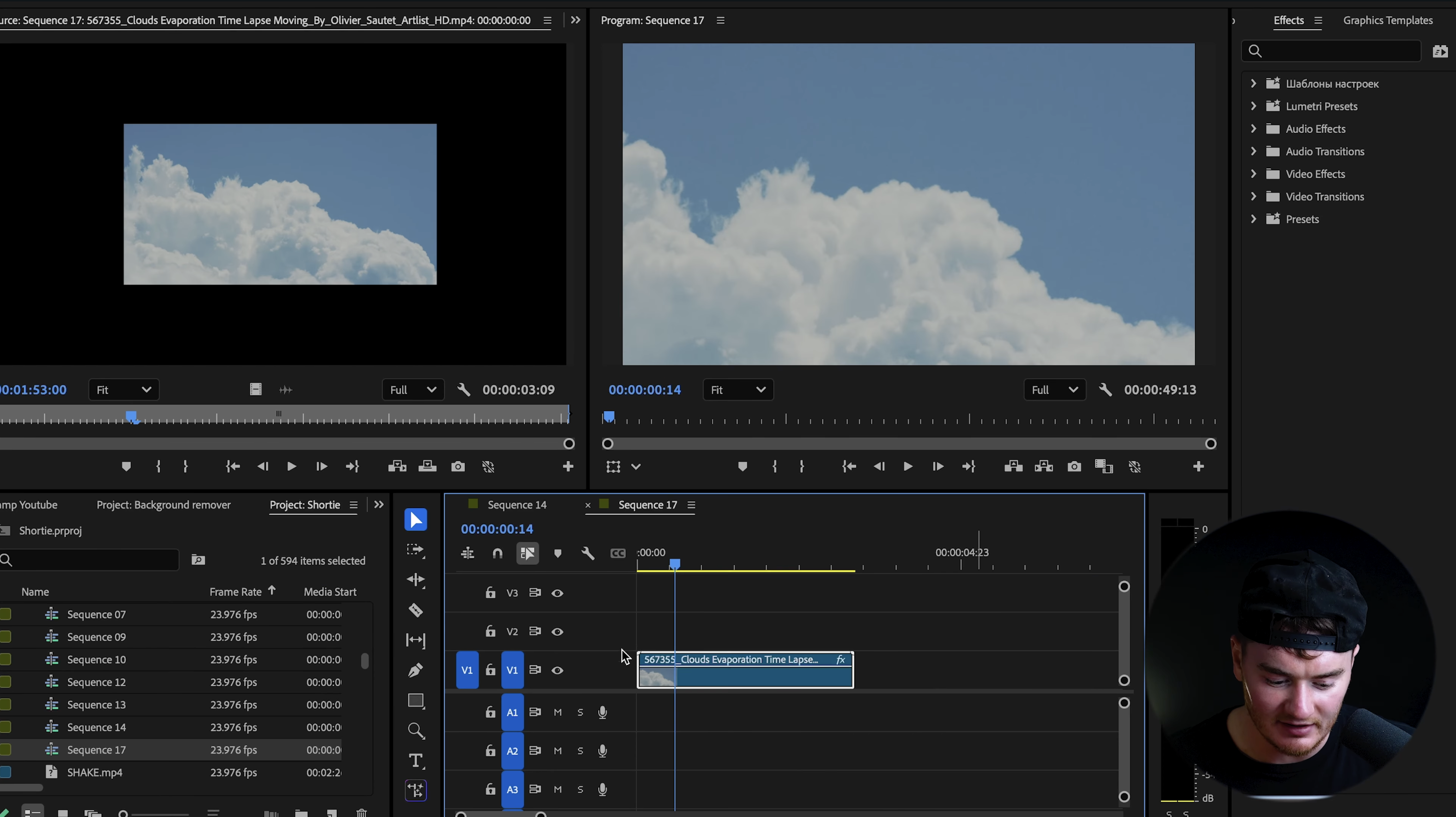Expand Video Transitions folder
1456x817 pixels.
pos(1253,196)
